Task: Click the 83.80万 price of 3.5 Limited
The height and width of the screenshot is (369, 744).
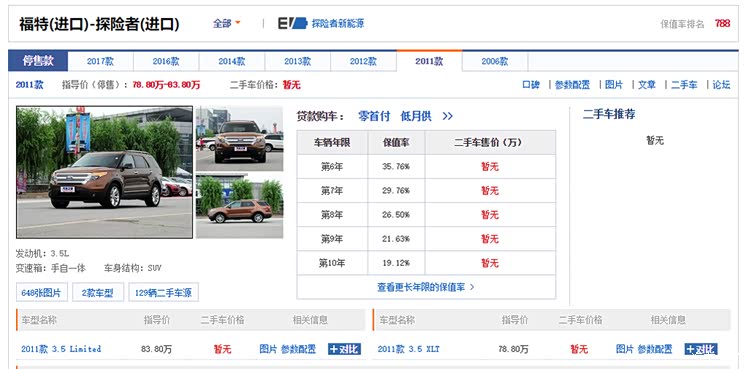Action: (157, 350)
